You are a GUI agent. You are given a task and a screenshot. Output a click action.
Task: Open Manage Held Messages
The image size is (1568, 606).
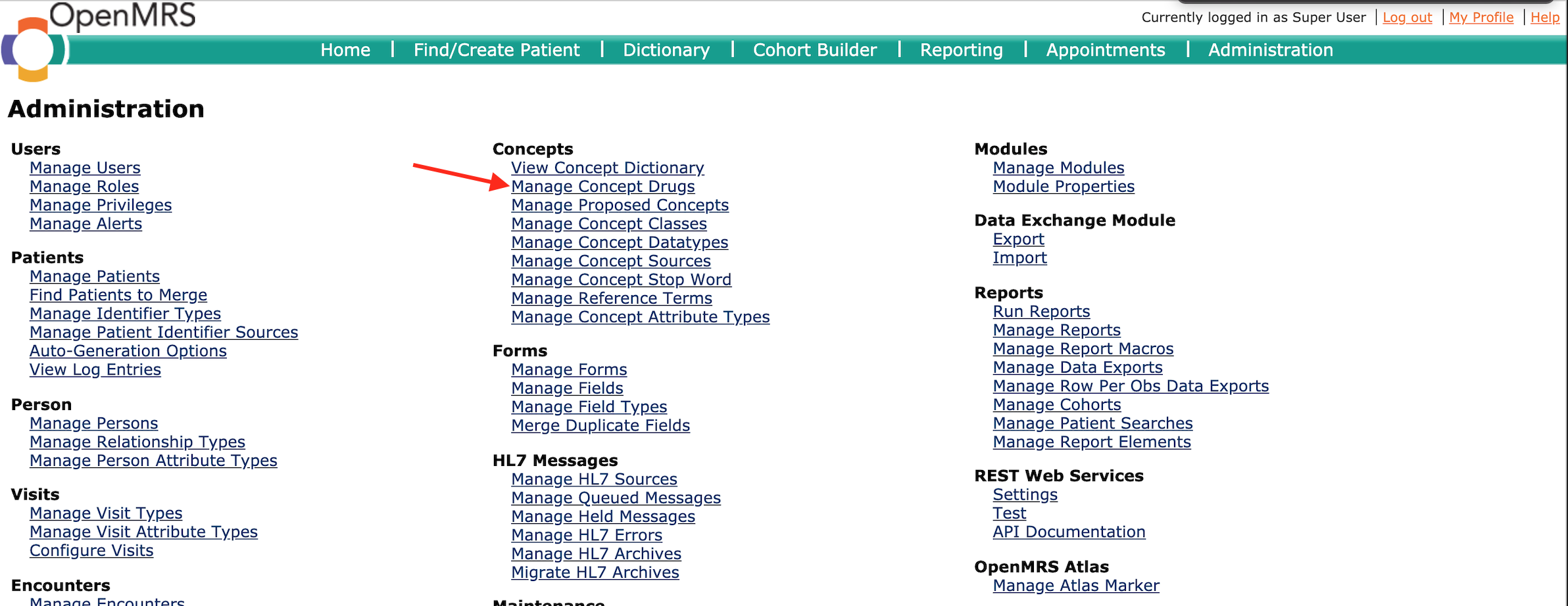click(603, 517)
